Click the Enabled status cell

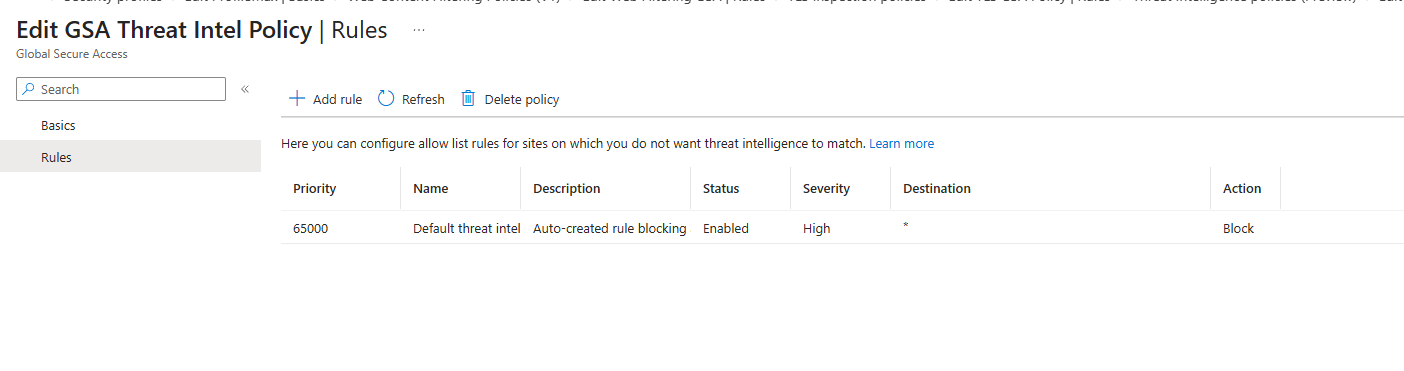point(726,228)
